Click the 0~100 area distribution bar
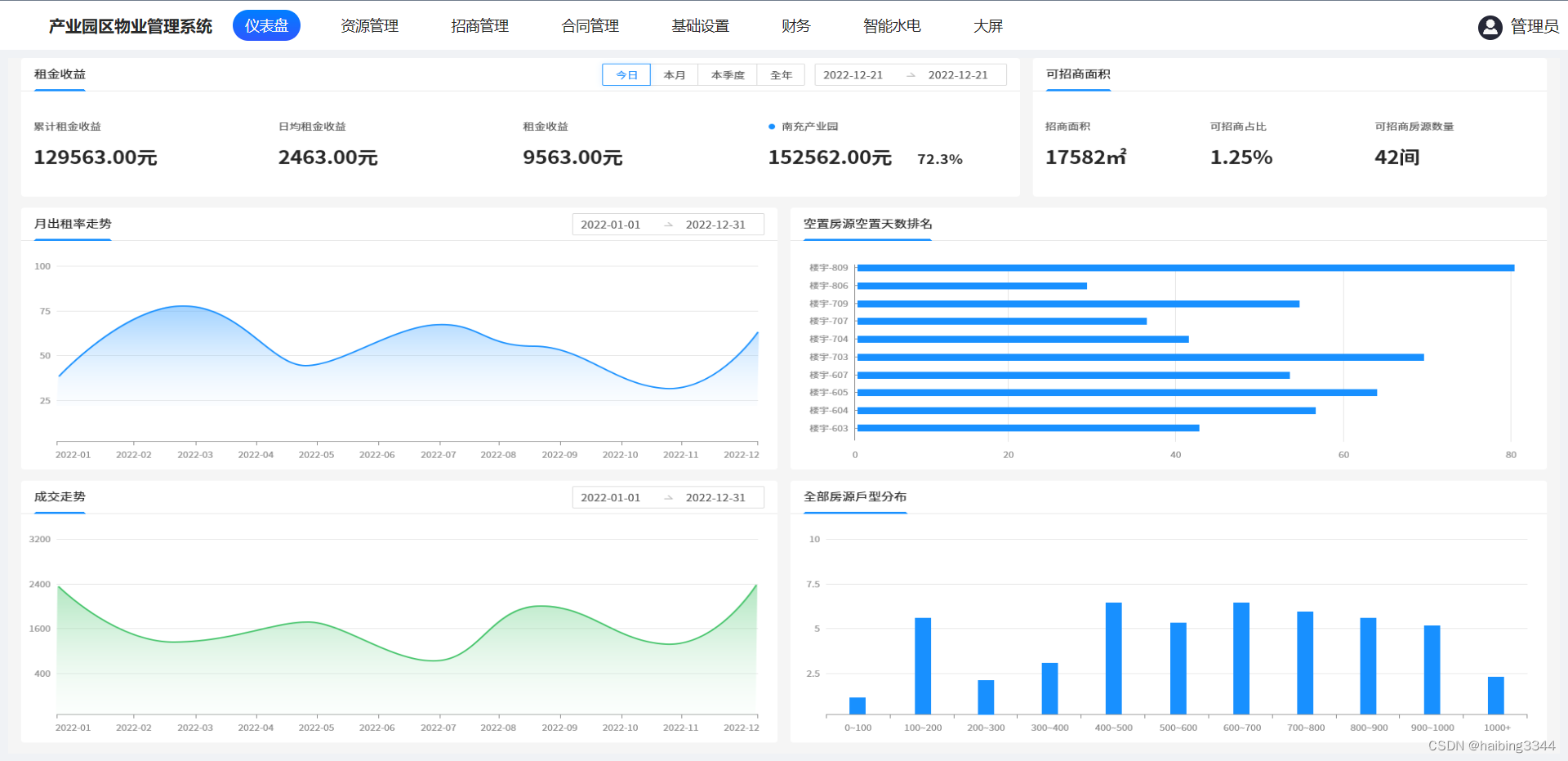 pos(857,706)
